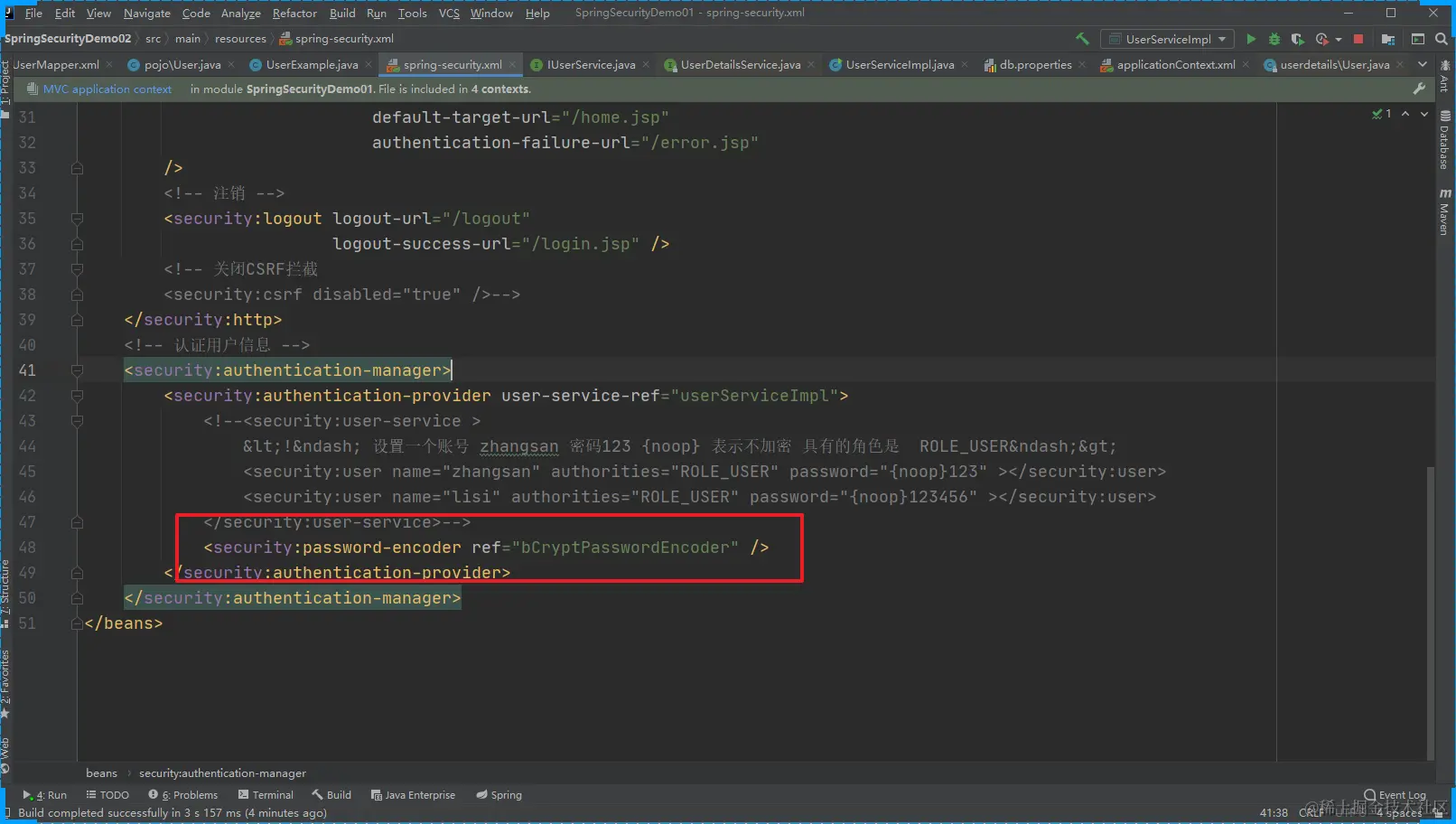Image resolution: width=1456 pixels, height=824 pixels.
Task: Open the Refactor menu
Action: click(294, 13)
